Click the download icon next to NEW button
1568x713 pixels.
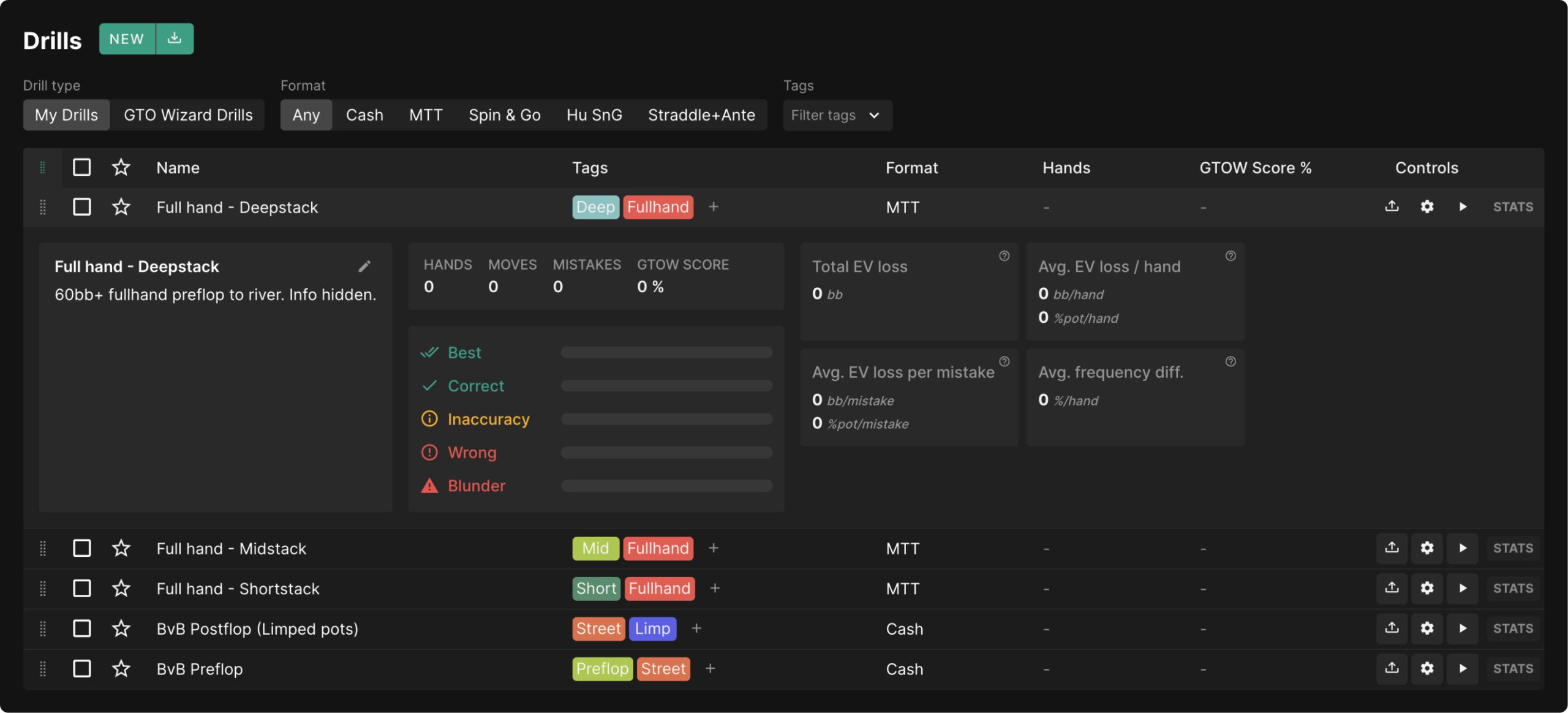click(173, 38)
